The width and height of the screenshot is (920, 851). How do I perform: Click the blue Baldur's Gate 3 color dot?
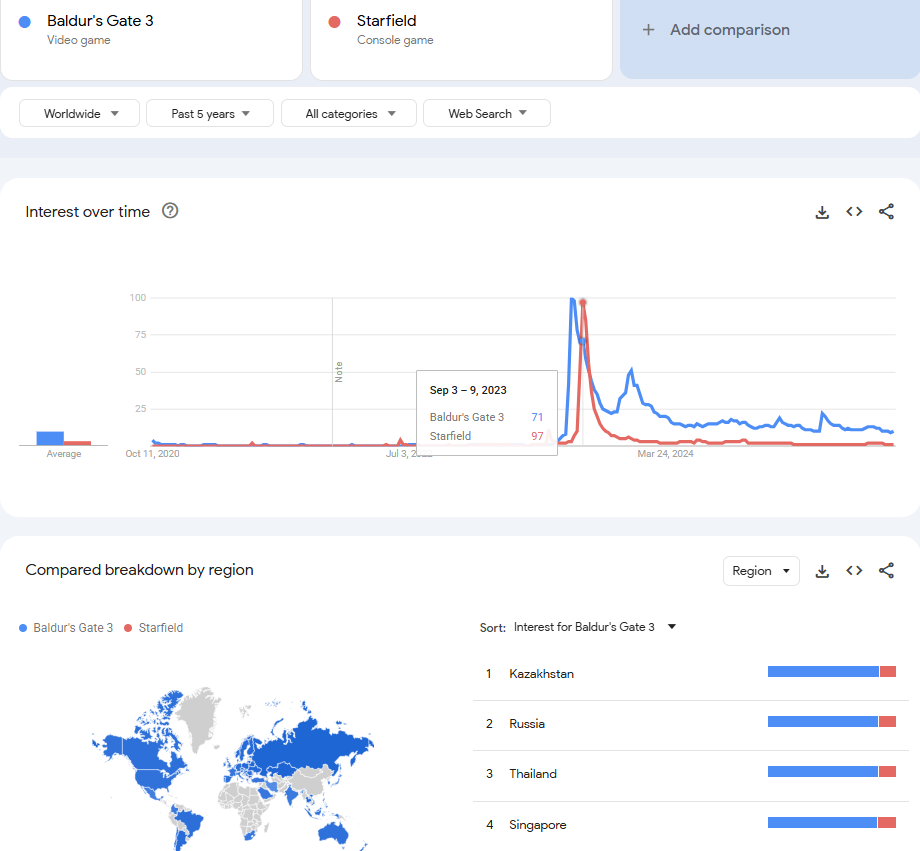[x=25, y=22]
